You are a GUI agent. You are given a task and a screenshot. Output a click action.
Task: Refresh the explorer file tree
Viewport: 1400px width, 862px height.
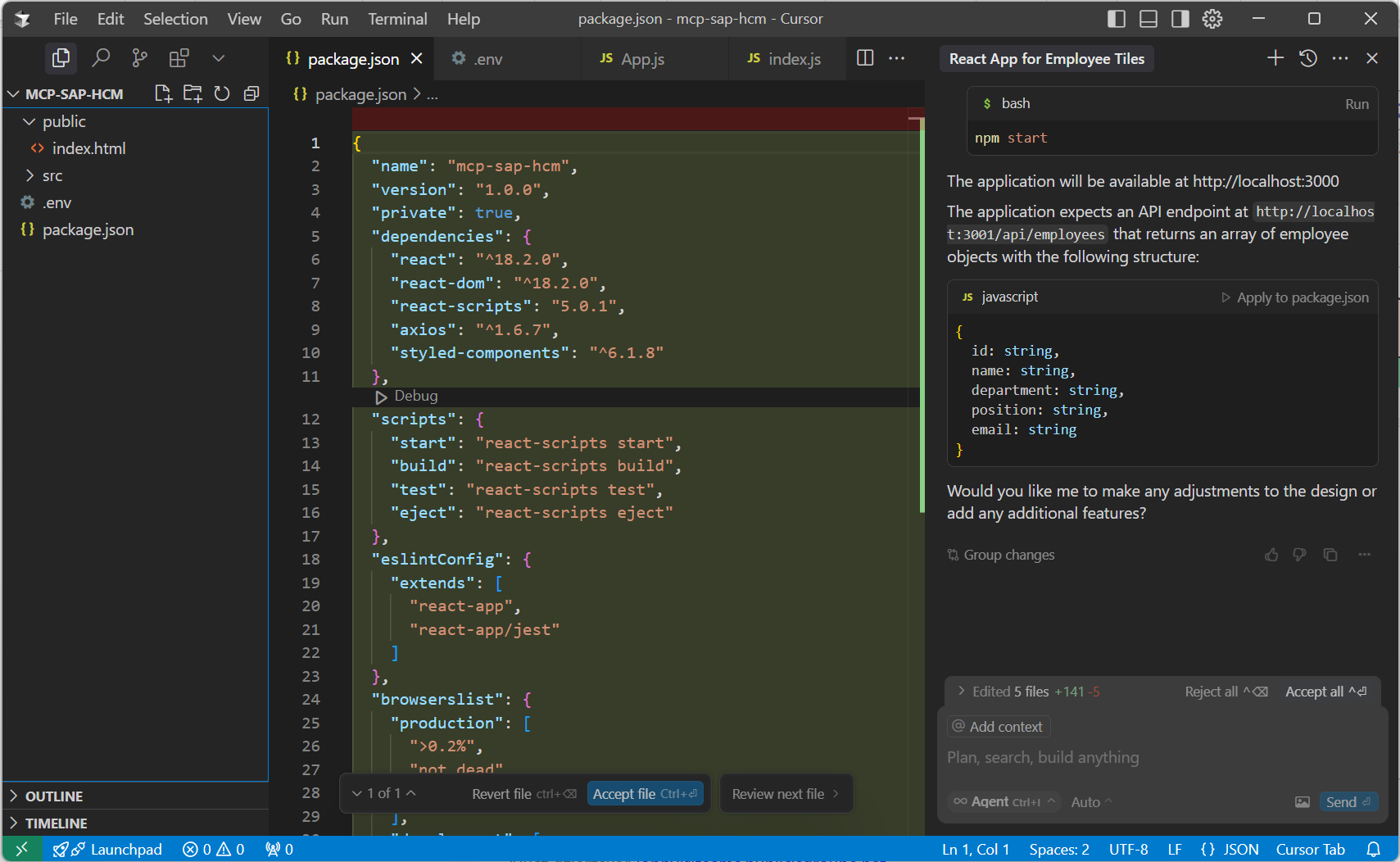[x=222, y=93]
